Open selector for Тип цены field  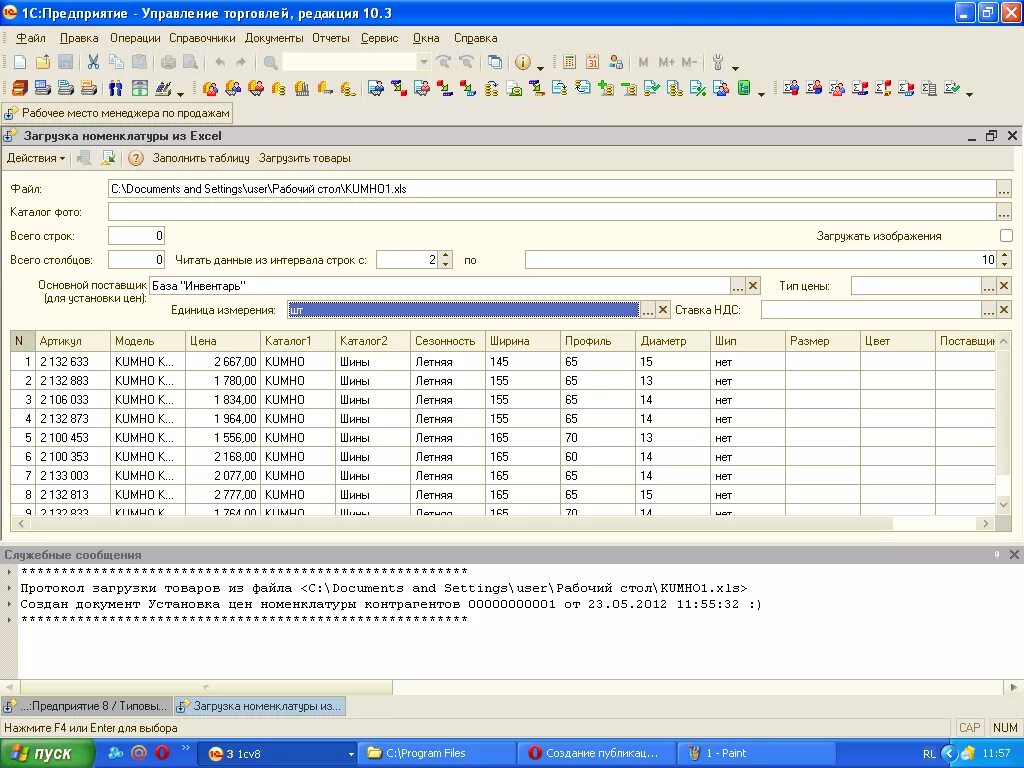[x=989, y=285]
